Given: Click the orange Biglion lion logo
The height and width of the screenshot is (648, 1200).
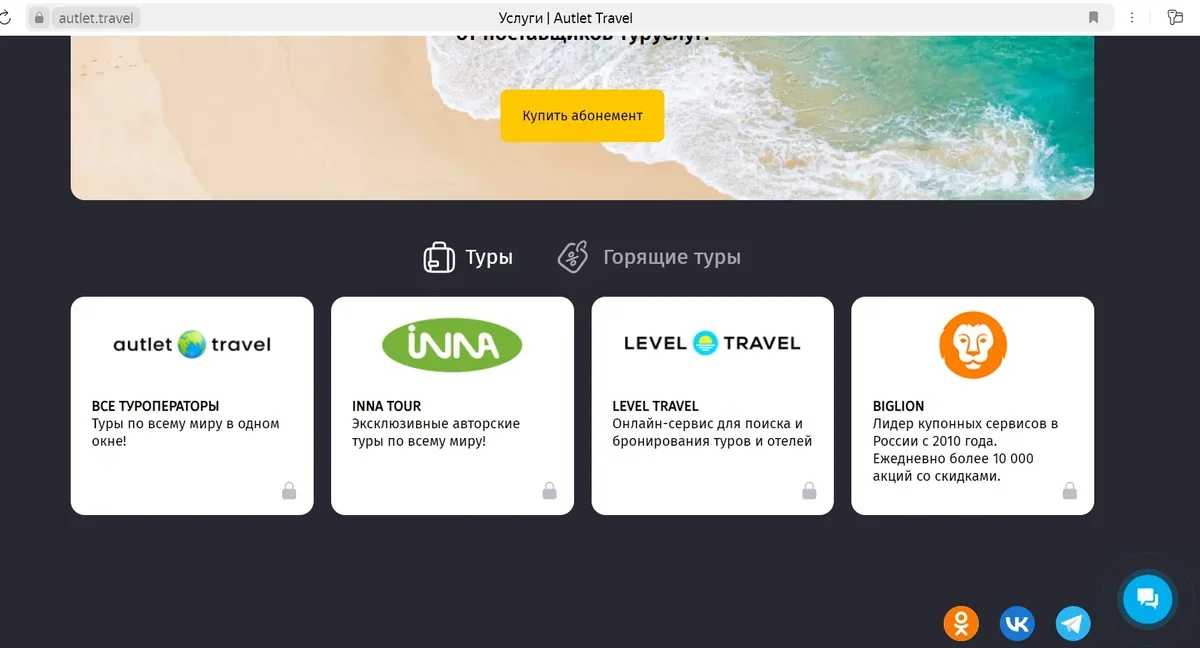Looking at the screenshot, I should [x=973, y=344].
